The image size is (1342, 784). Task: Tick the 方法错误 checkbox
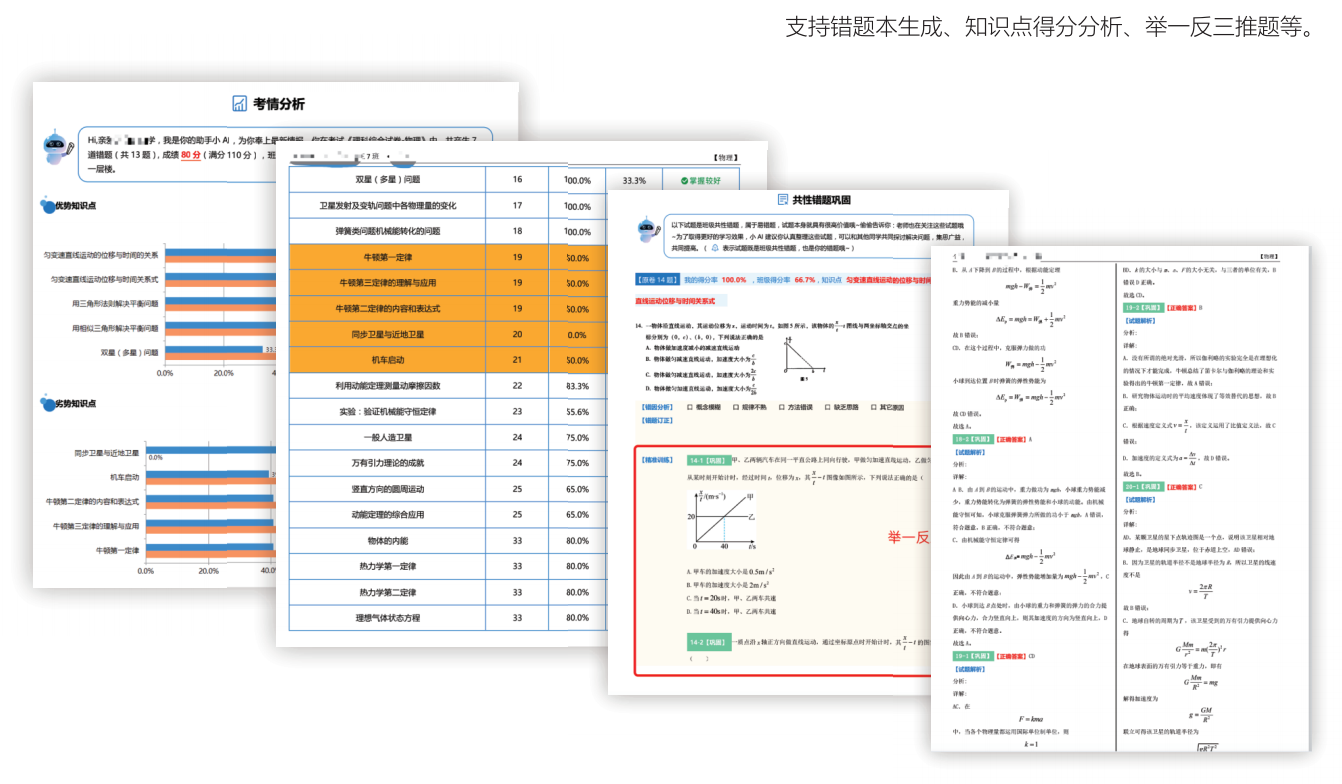(781, 407)
